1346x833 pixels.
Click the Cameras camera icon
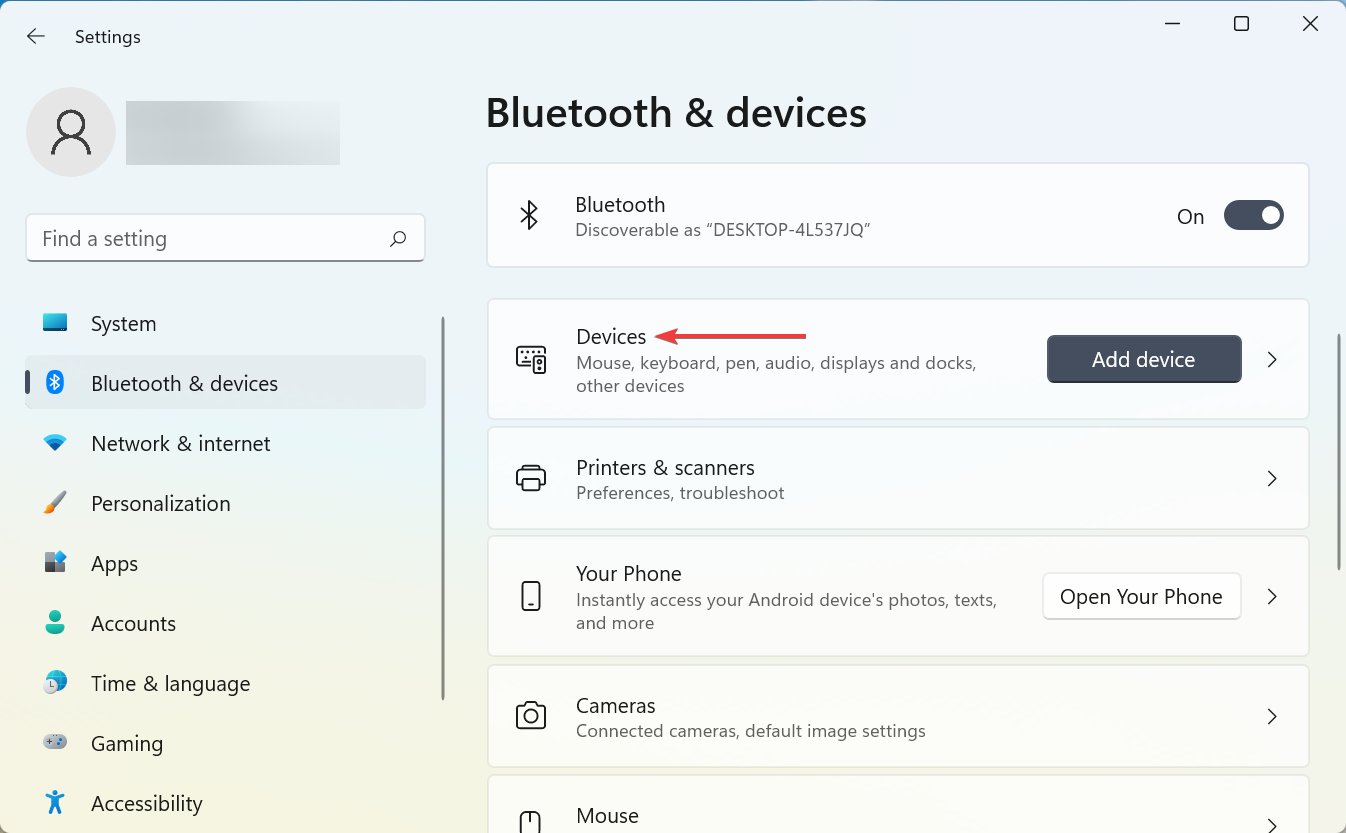tap(531, 715)
